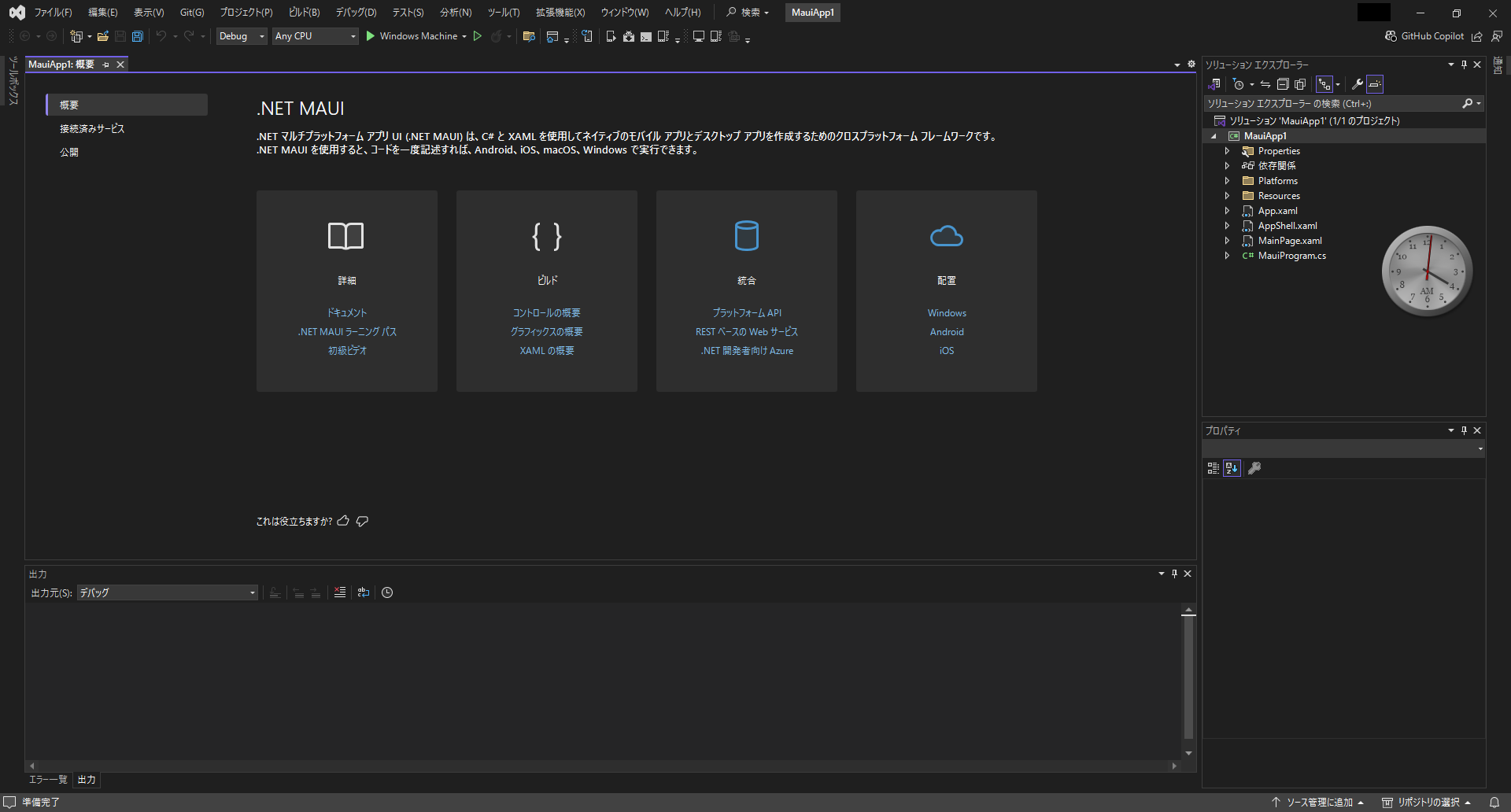
Task: Click the thumbs up feedback icon
Action: click(343, 521)
